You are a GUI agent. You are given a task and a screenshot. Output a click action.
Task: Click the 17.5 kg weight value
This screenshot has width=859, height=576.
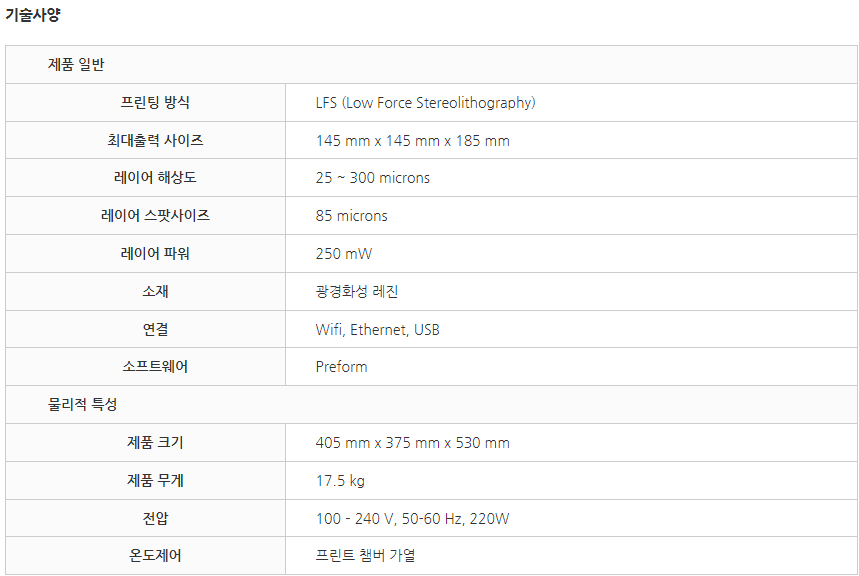[x=340, y=481]
